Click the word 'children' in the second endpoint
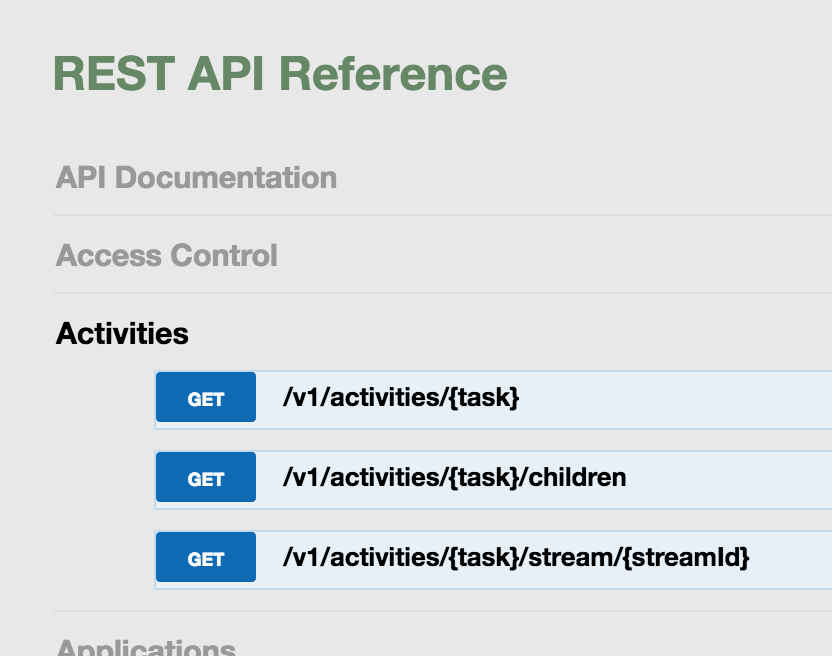The height and width of the screenshot is (656, 832). pos(577,478)
